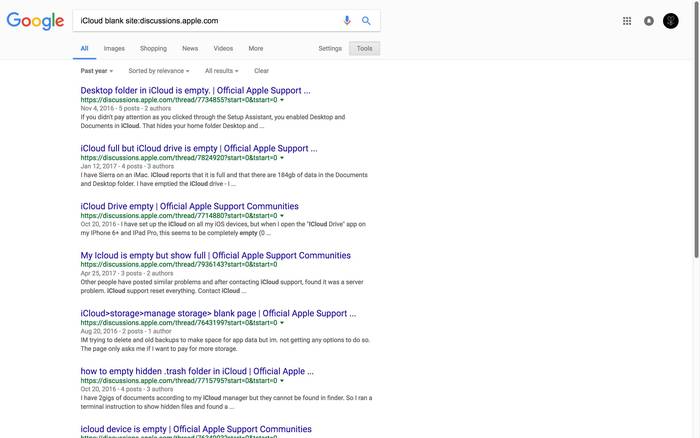Open Google notifications bell icon
Viewport: 700px width, 438px height.
coord(649,21)
